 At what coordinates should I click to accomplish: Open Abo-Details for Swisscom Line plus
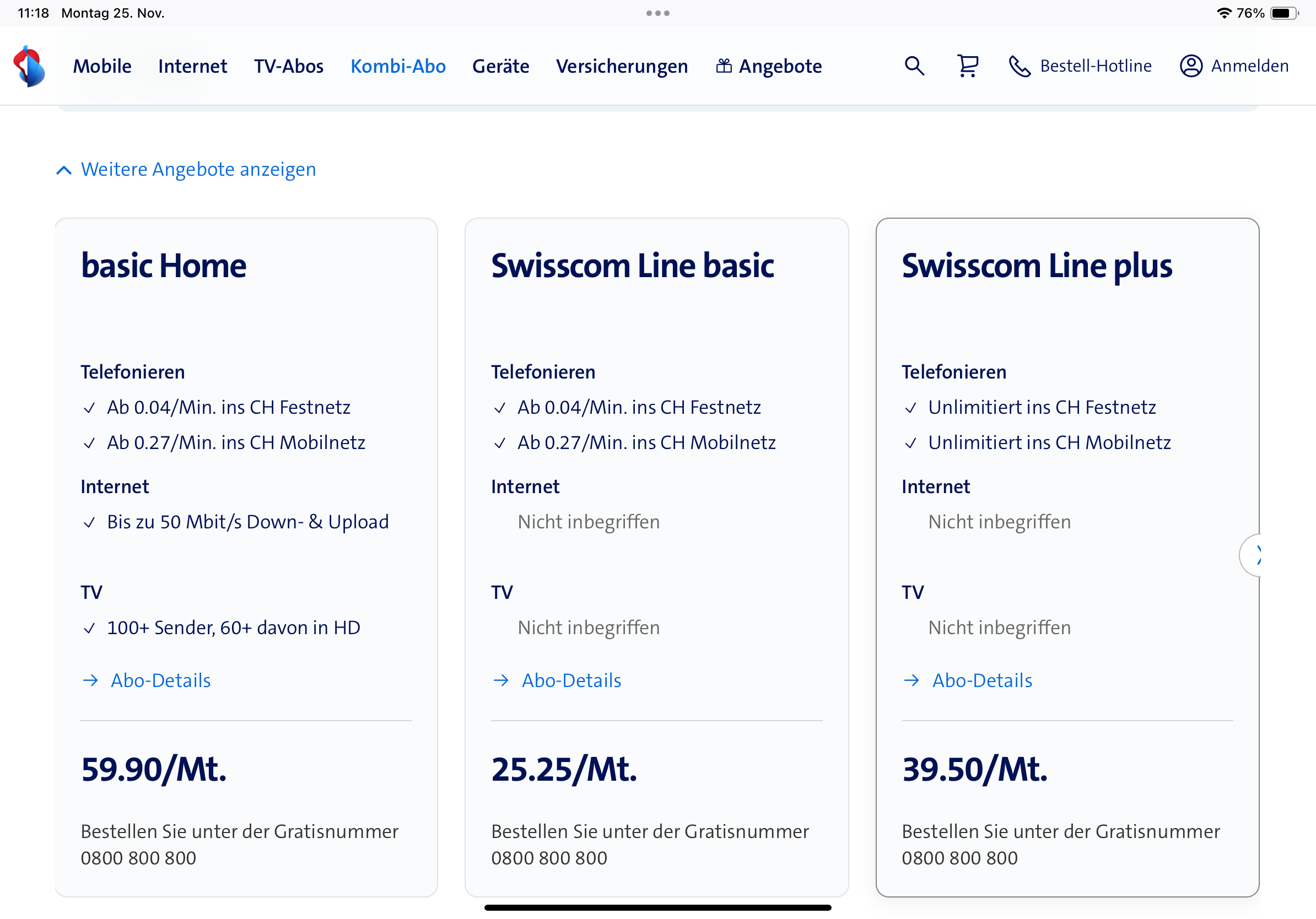click(x=981, y=680)
